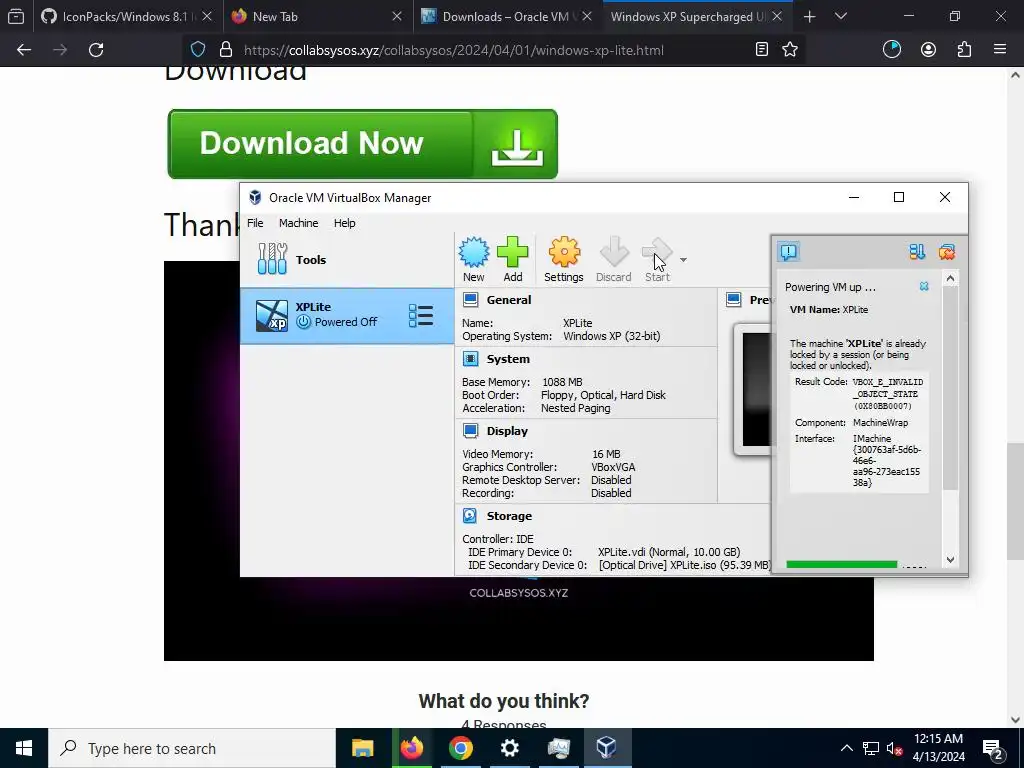Screen dimensions: 1024x768
Task: Open the File menu in VirtualBox
Action: tap(255, 223)
